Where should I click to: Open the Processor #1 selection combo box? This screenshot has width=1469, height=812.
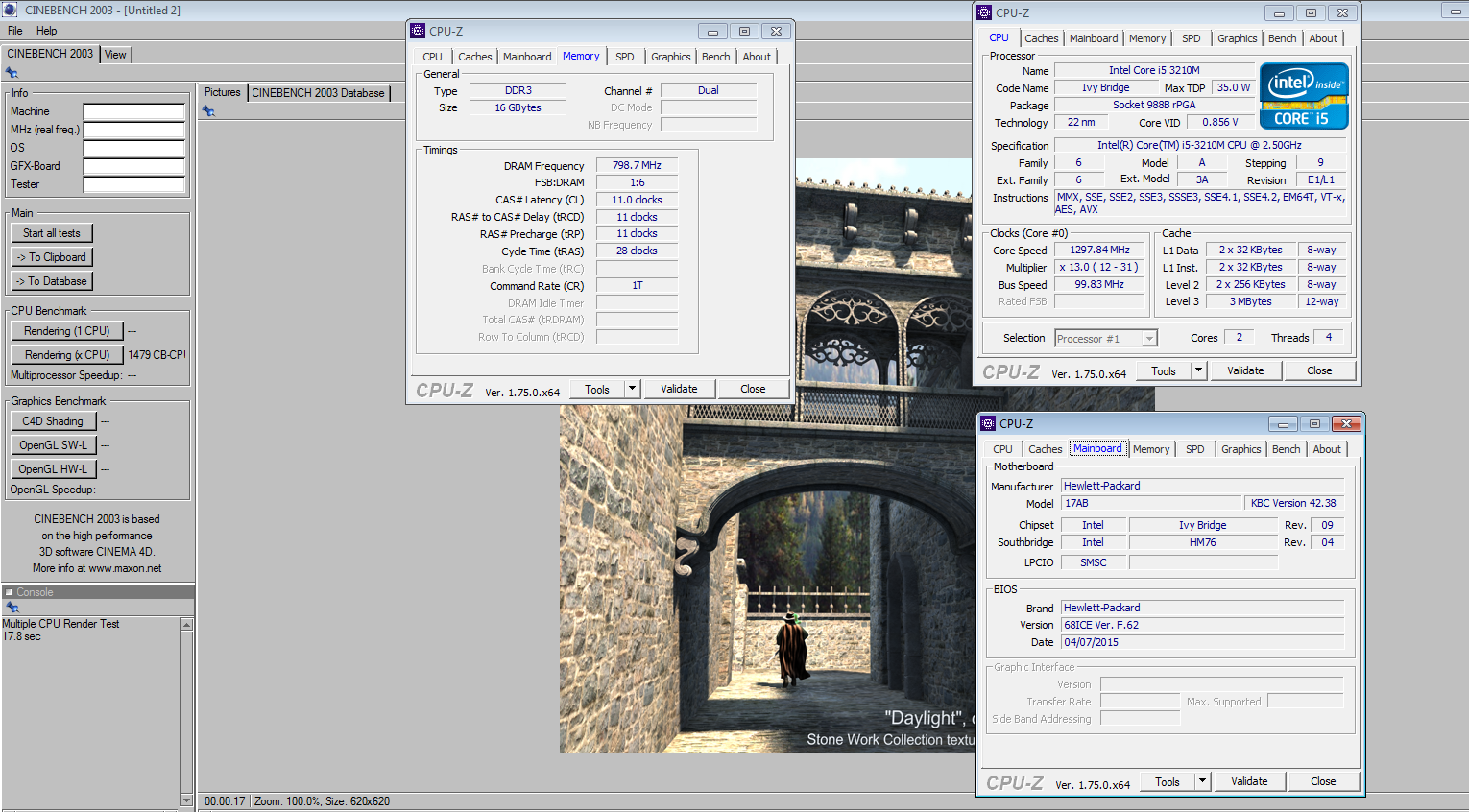click(x=1106, y=338)
